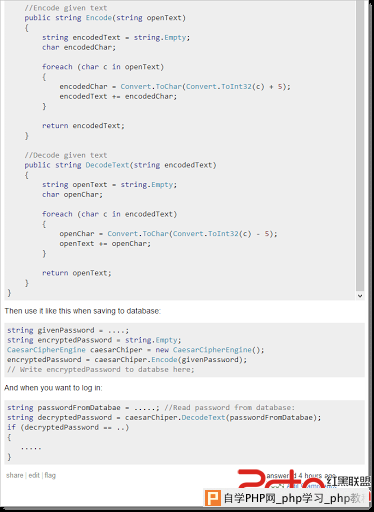This screenshot has width=374, height=512.
Task: Open the edit link under the answer
Action: point(34,475)
